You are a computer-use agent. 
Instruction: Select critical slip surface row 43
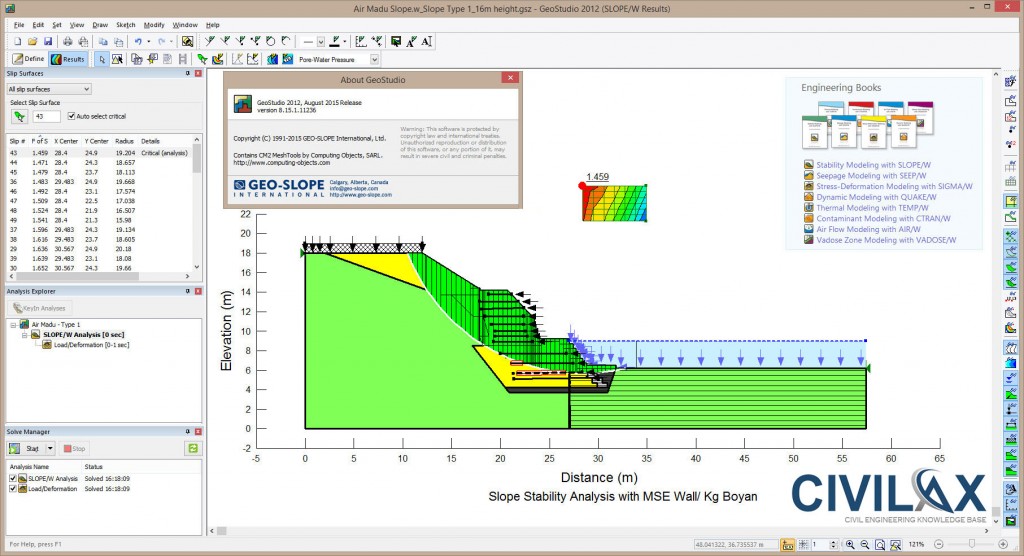99,153
